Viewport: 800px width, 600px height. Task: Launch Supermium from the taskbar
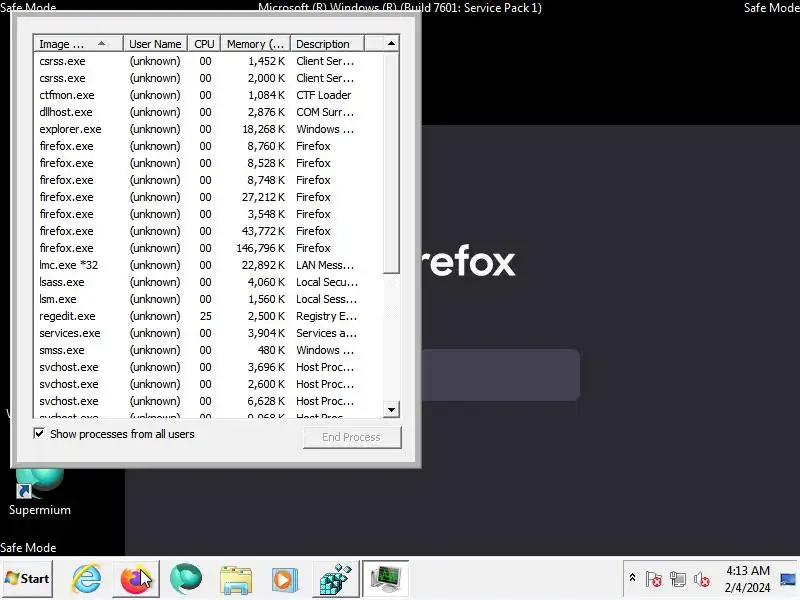pos(185,579)
